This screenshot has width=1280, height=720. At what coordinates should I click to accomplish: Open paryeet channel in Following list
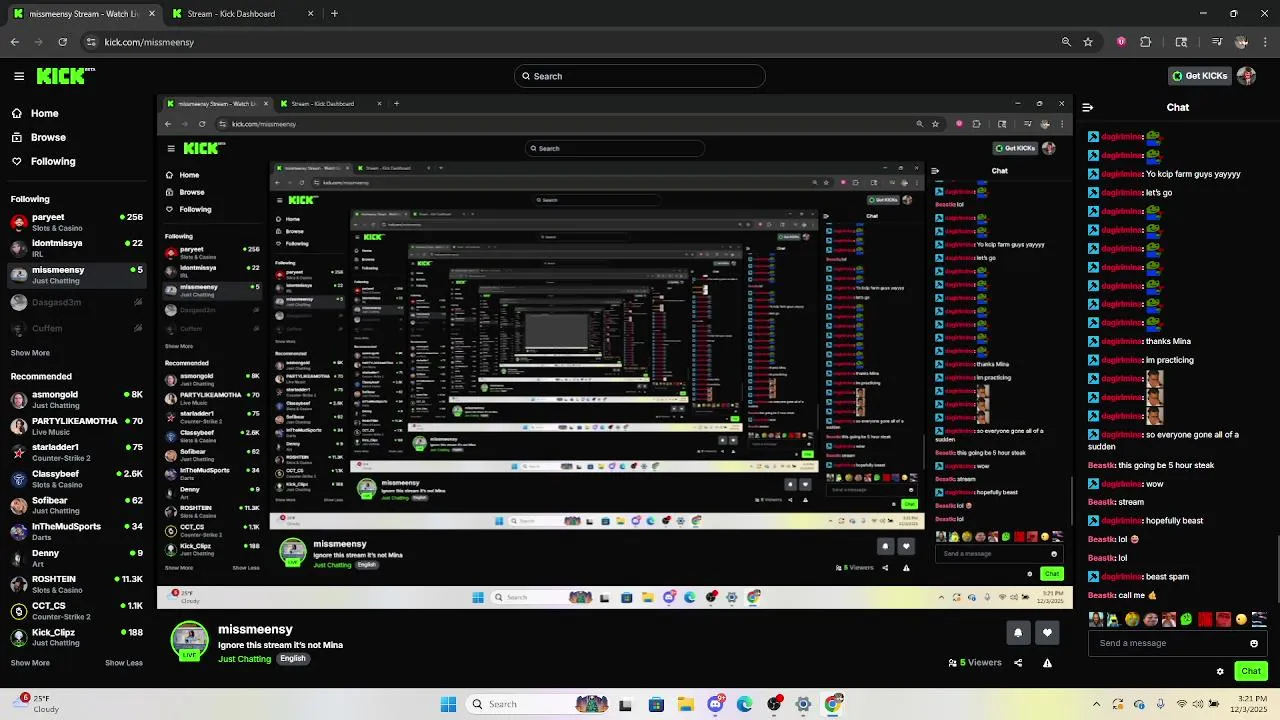pyautogui.click(x=76, y=222)
